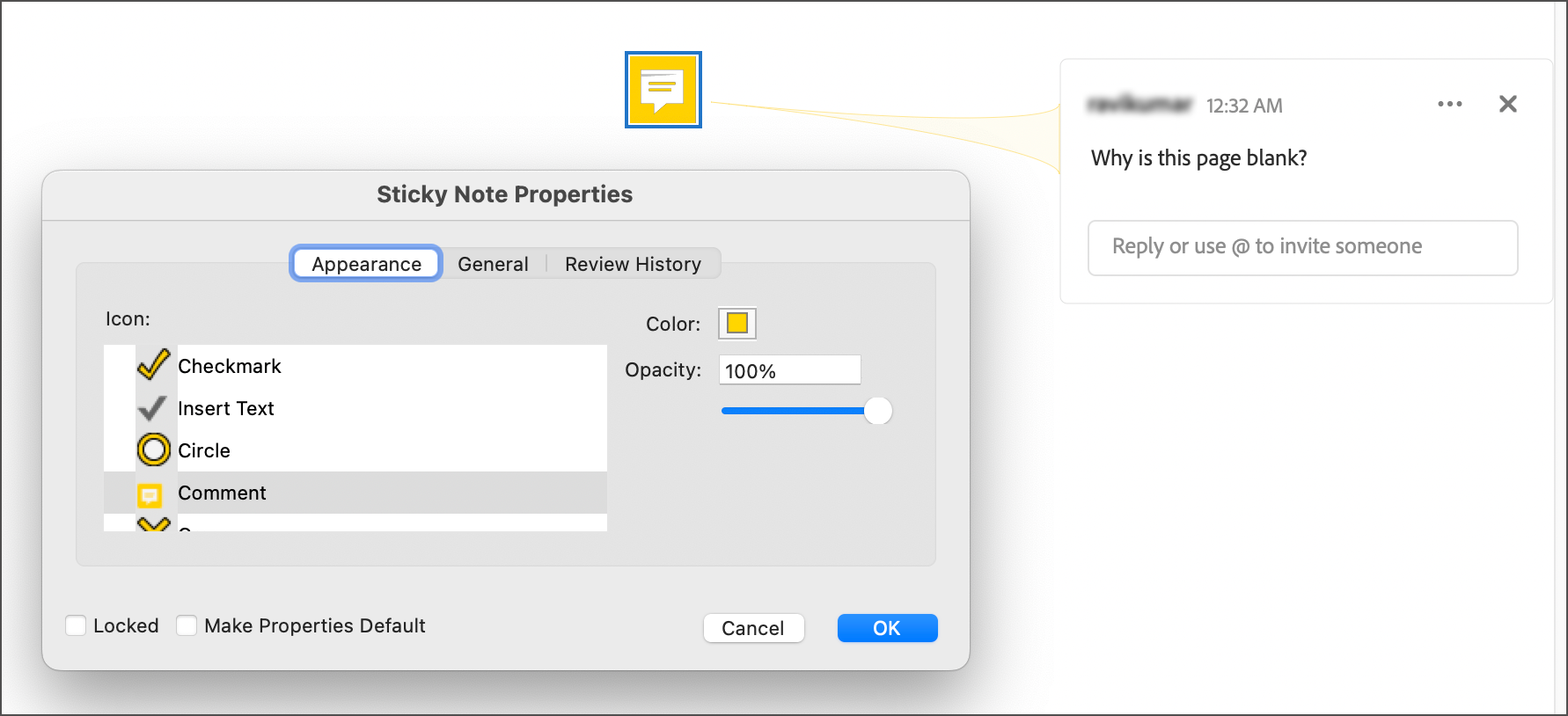Select the Comment icon in list

tap(222, 493)
